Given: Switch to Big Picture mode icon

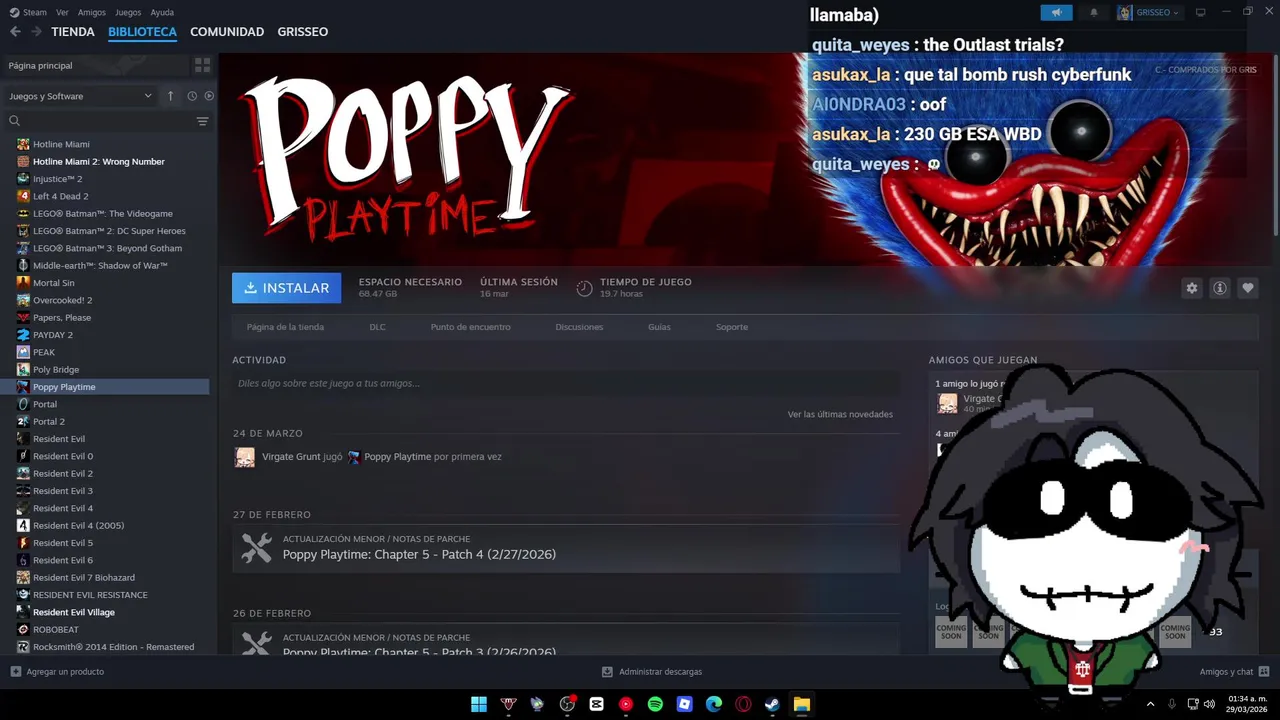Looking at the screenshot, I should point(1201,12).
